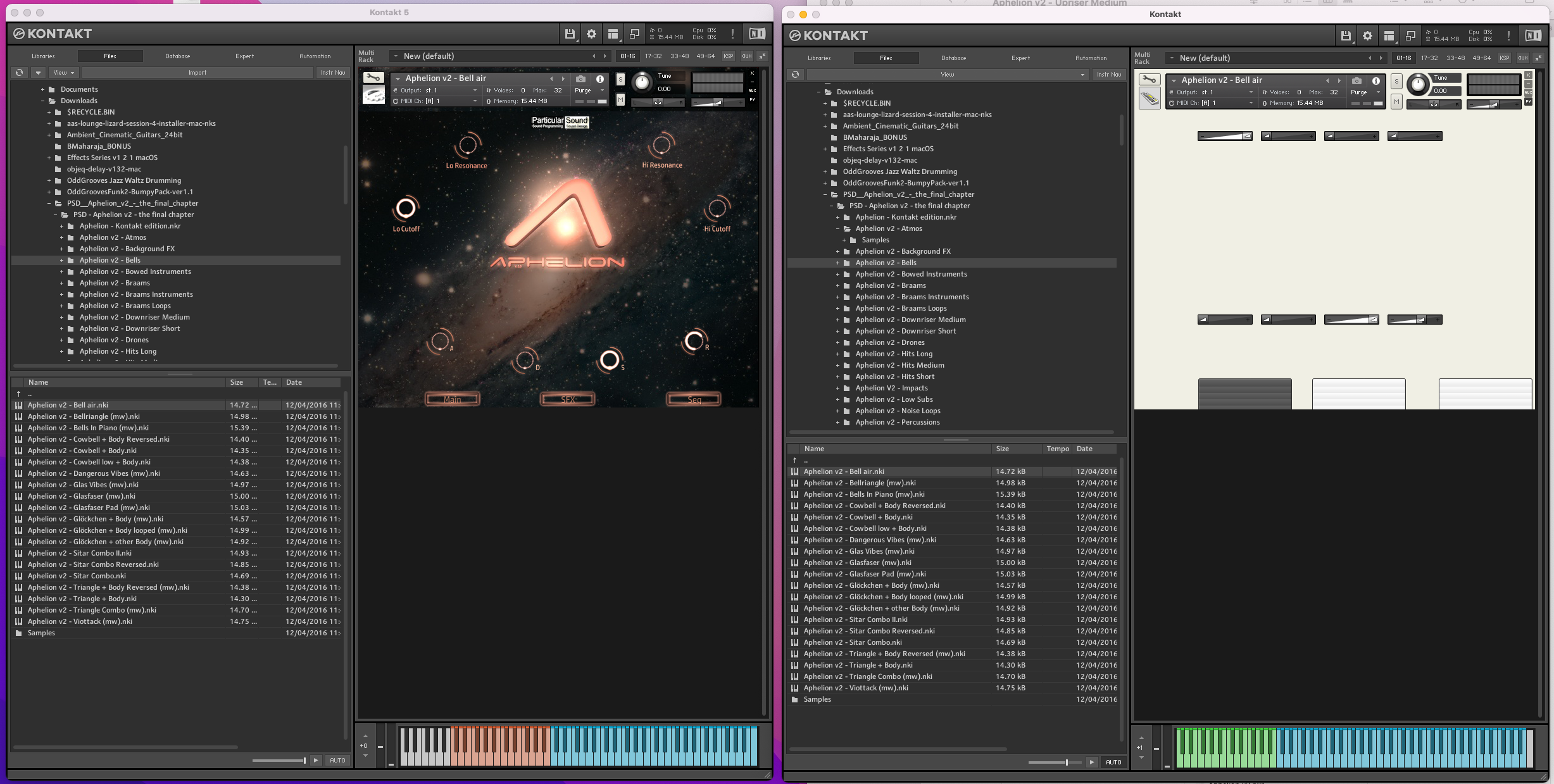This screenshot has width=1554, height=784.
Task: Click the workspace layout icon in right Kontakt window
Action: click(x=1388, y=36)
